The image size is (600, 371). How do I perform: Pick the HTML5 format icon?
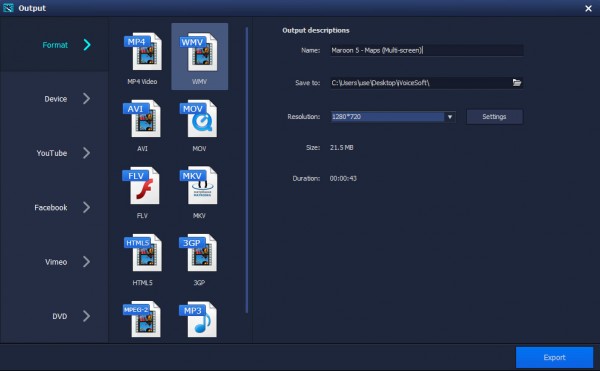click(143, 253)
